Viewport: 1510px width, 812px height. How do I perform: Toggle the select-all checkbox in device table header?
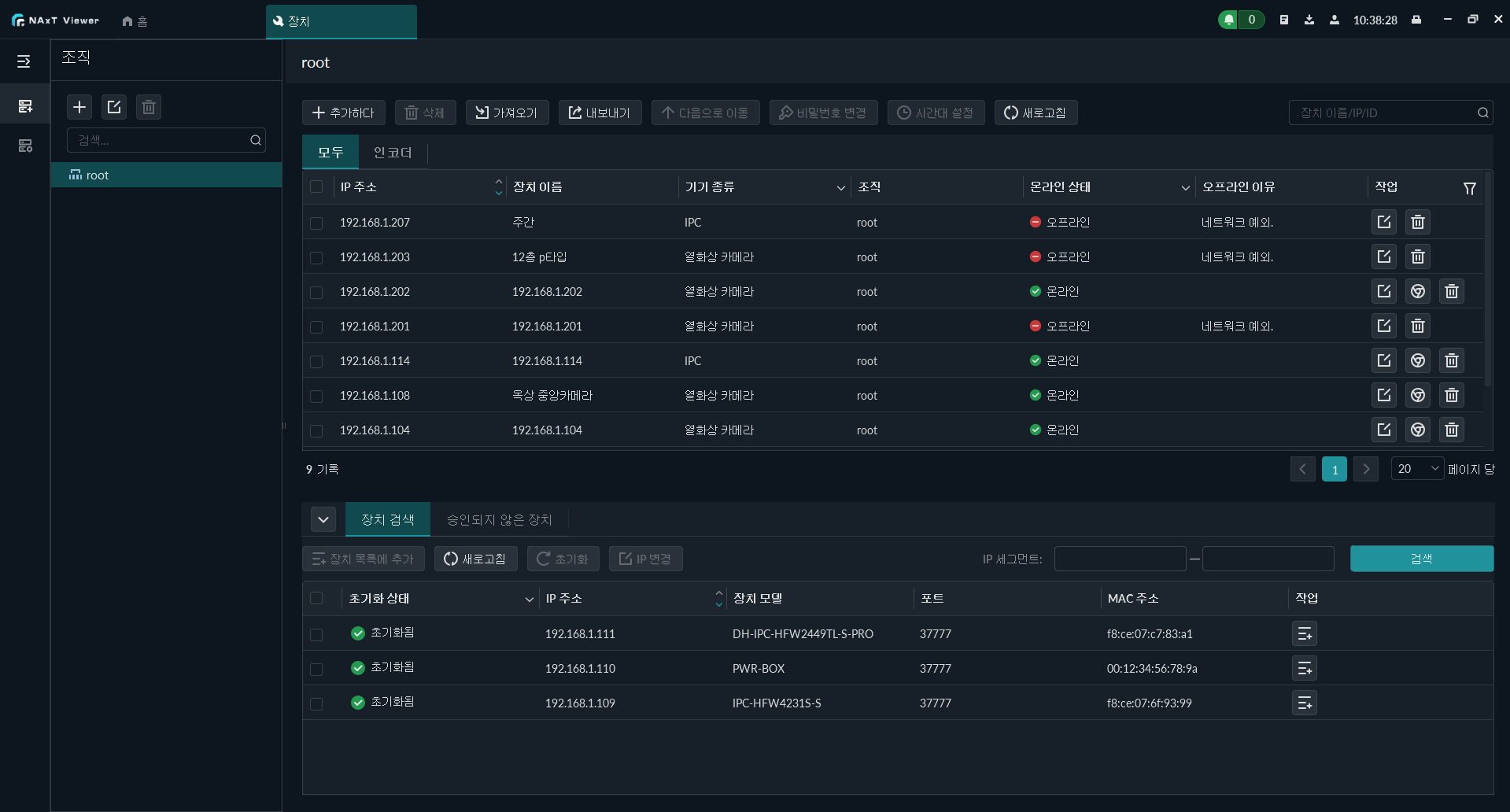pos(316,186)
